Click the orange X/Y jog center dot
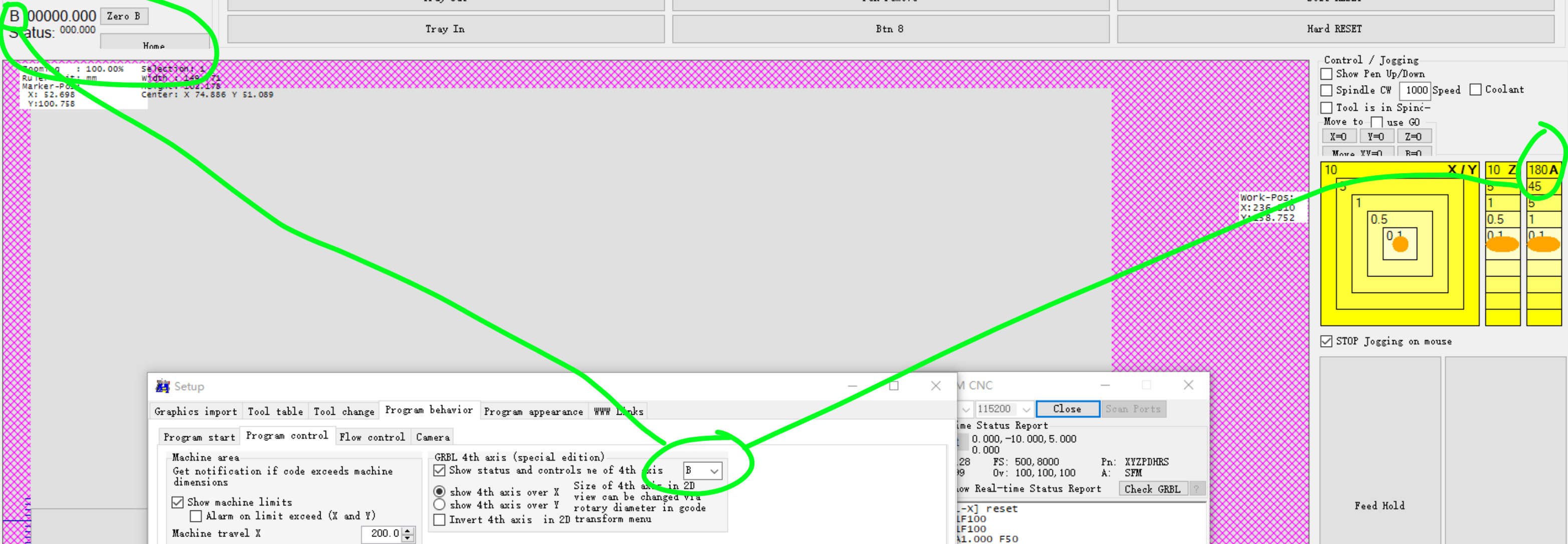Image resolution: width=1568 pixels, height=544 pixels. (x=1400, y=244)
